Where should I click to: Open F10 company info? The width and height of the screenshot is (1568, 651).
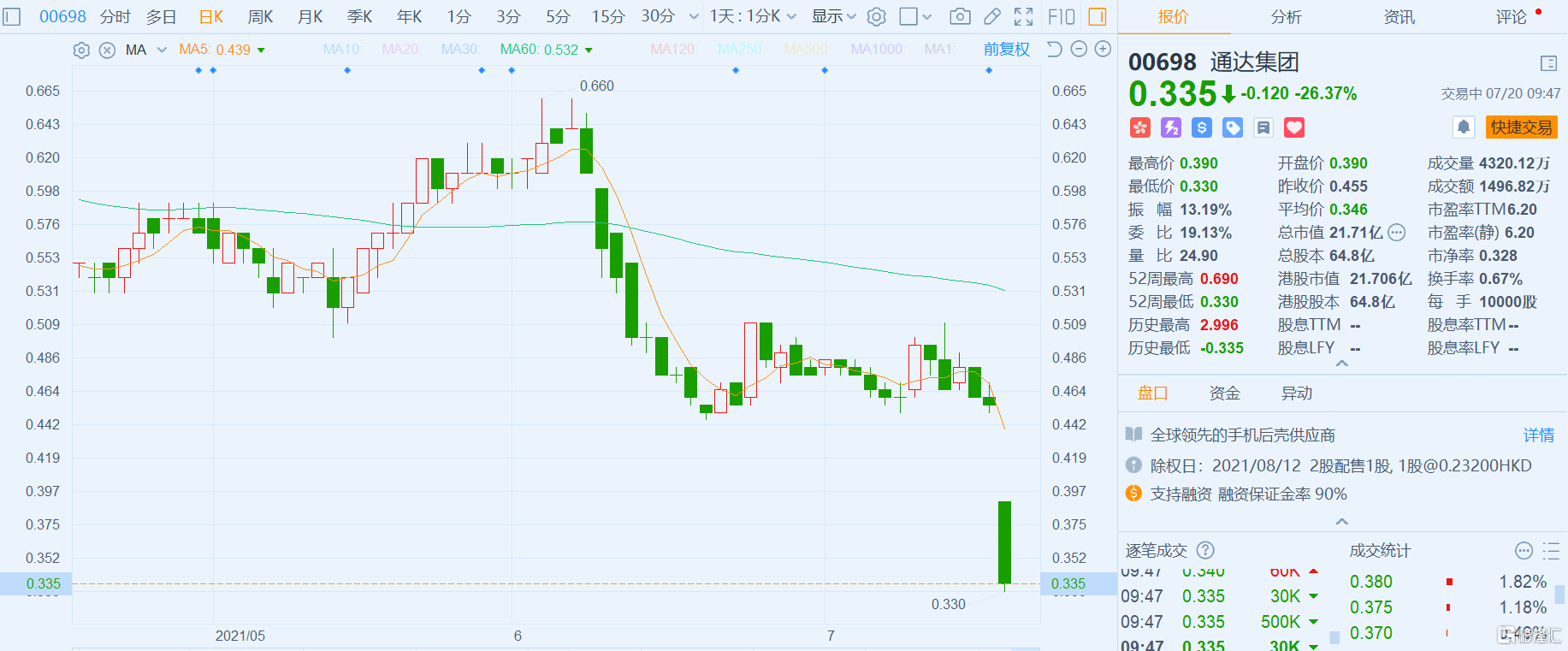pyautogui.click(x=1062, y=16)
